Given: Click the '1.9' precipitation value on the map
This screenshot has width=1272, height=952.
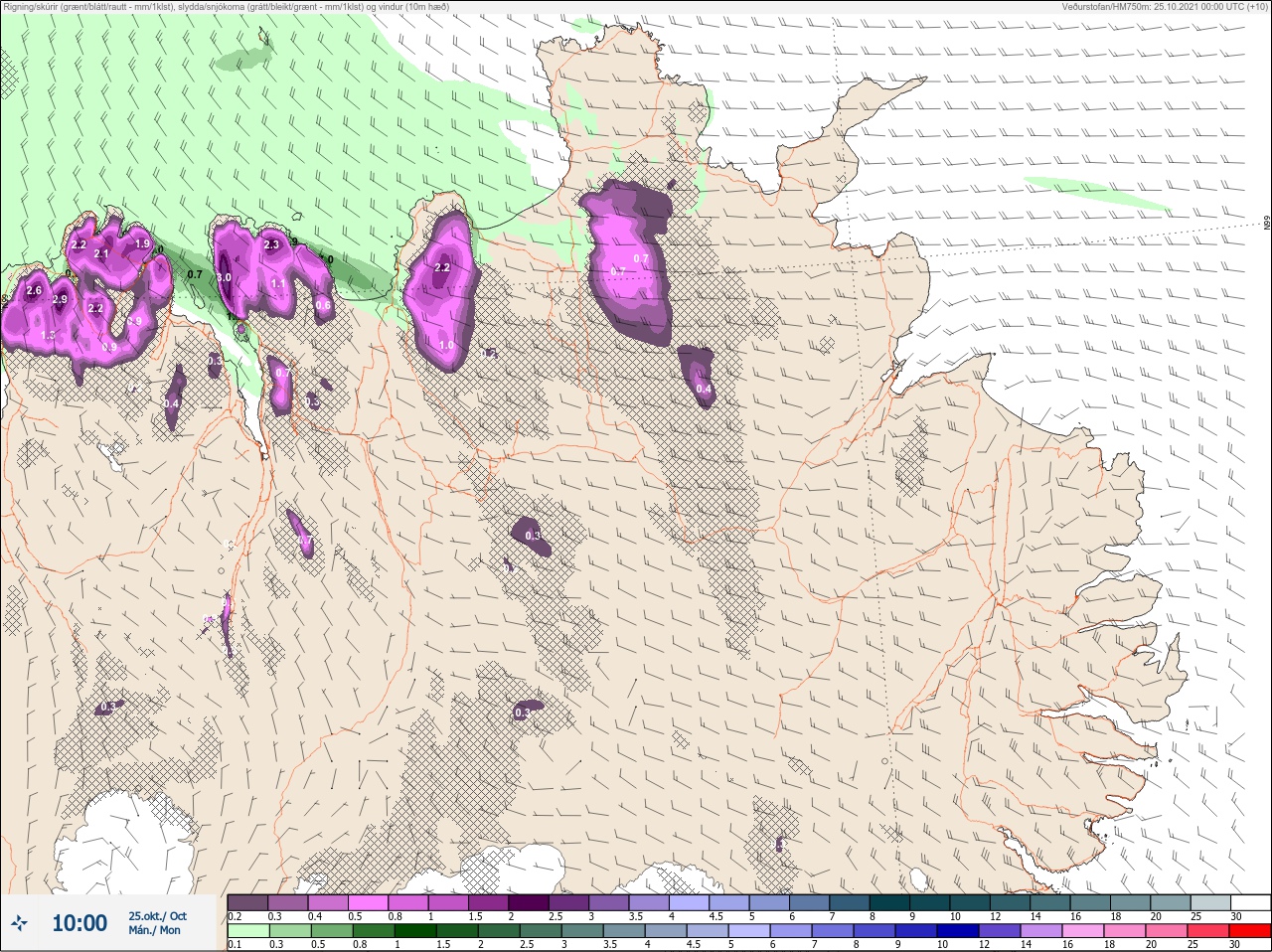Looking at the screenshot, I should coord(142,243).
